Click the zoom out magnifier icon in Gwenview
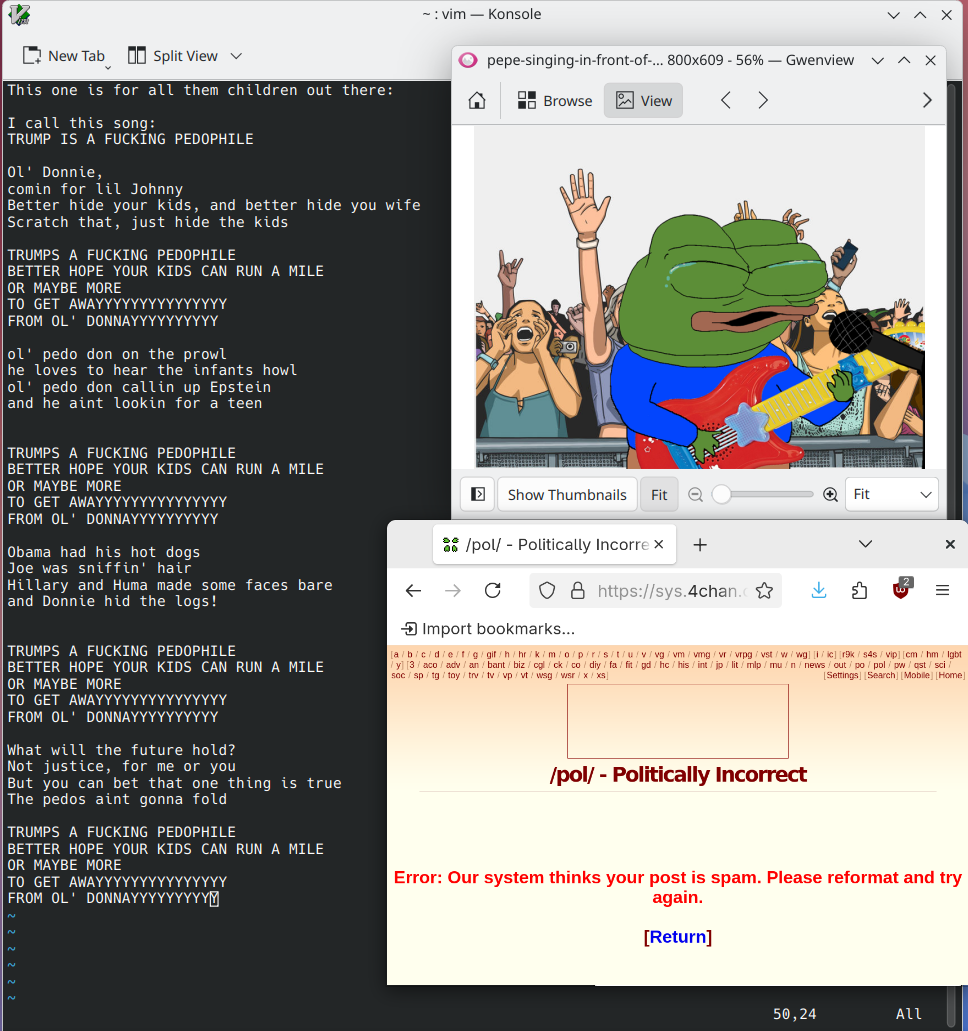968x1031 pixels. click(x=695, y=494)
